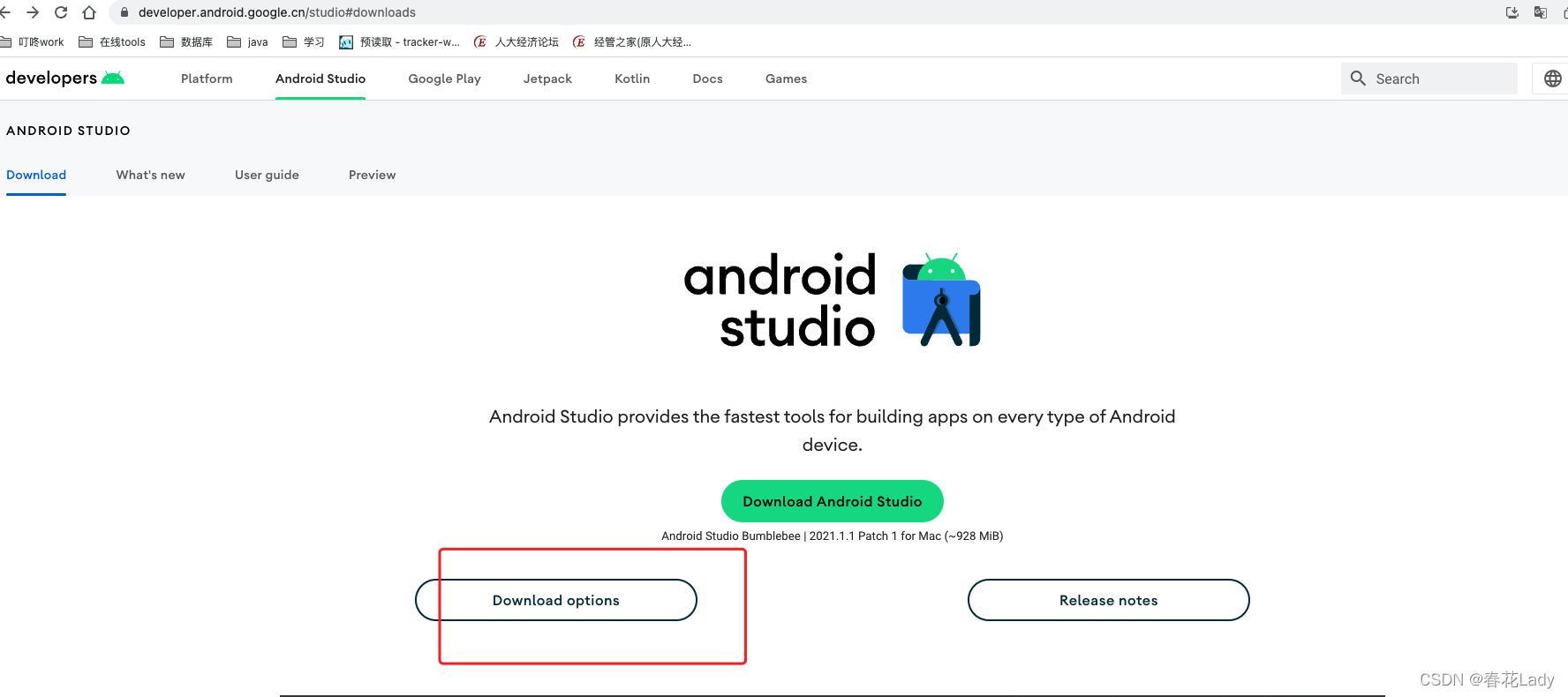Image resolution: width=1568 pixels, height=697 pixels.
Task: Open the 数据库 bookmark folder
Action: click(x=186, y=42)
